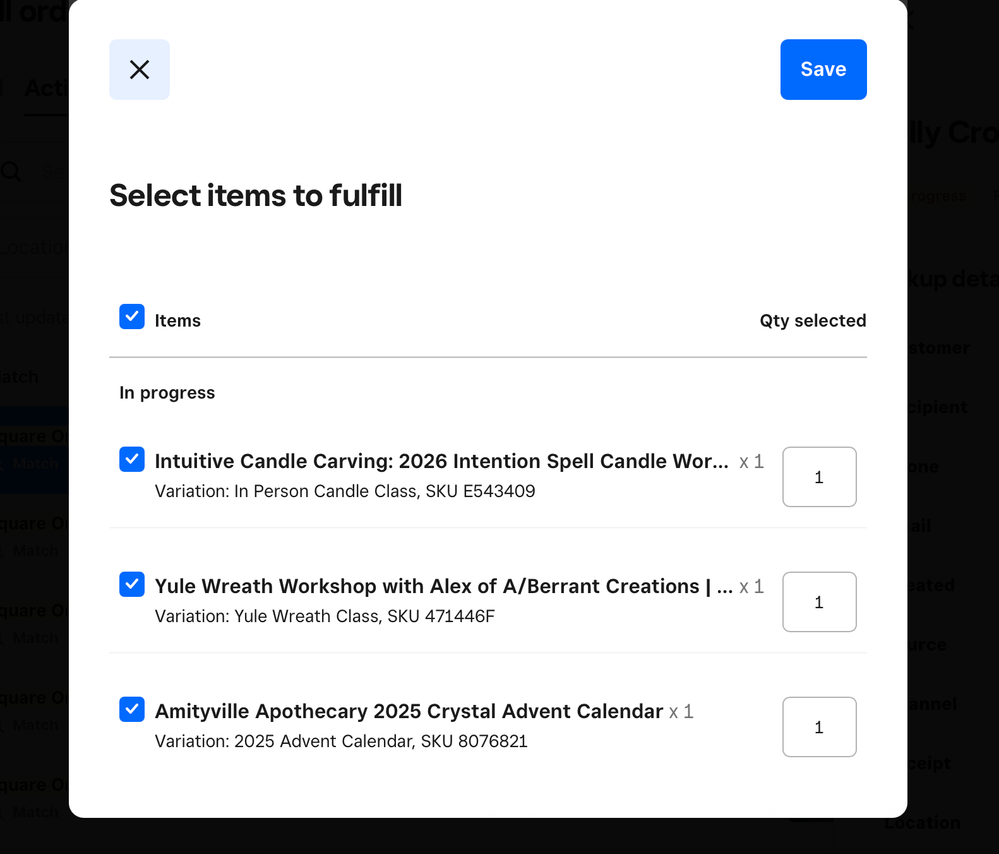999x854 pixels.
Task: Uncheck the Amityville Apothecary Advent Calendar item
Action: (x=131, y=709)
